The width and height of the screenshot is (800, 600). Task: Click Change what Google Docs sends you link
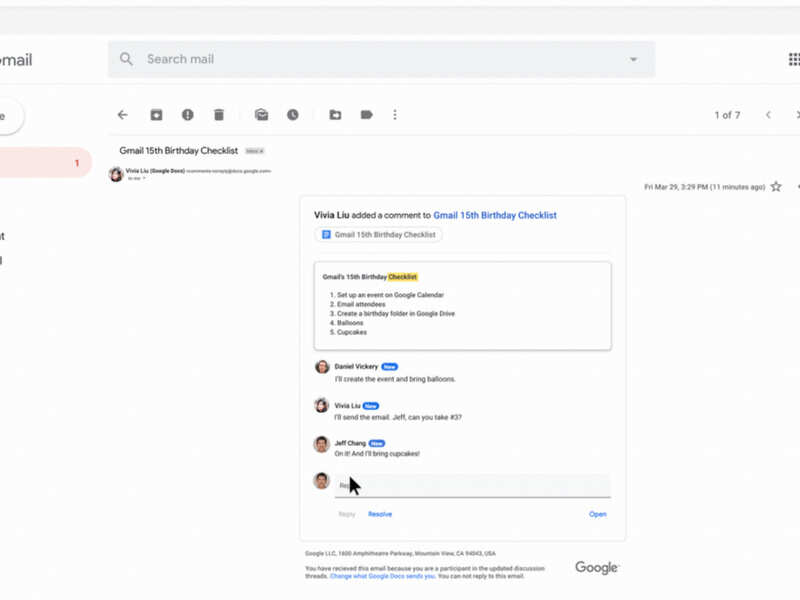coord(383,576)
